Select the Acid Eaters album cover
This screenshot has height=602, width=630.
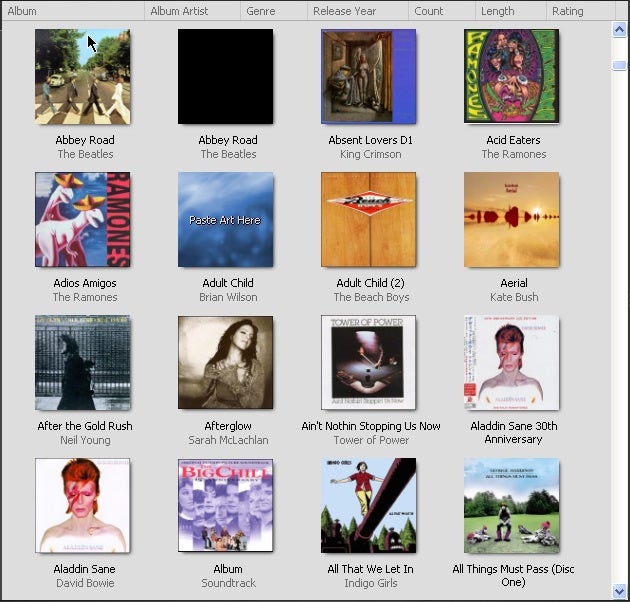pos(511,76)
